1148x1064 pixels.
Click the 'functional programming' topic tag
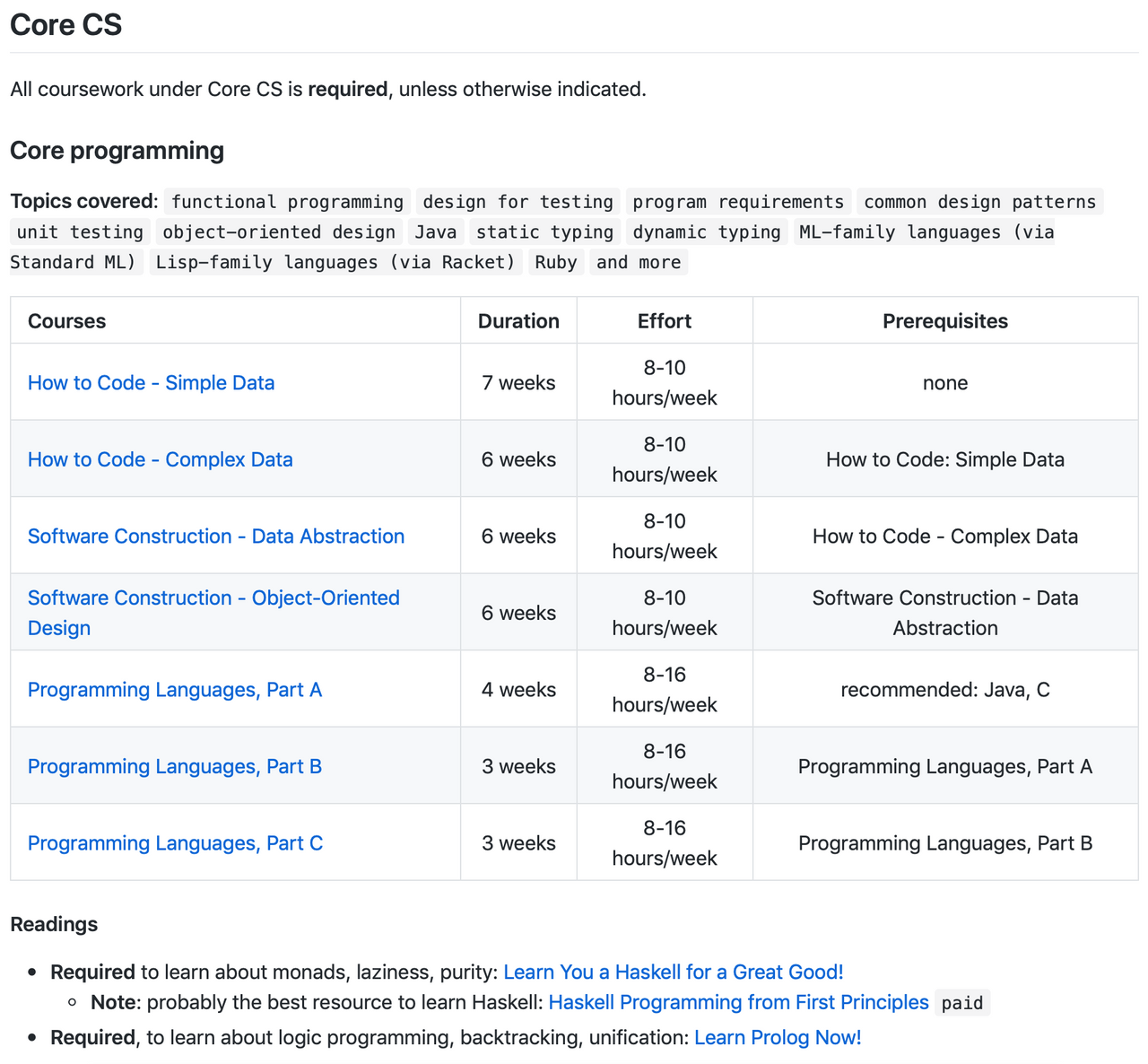(x=287, y=202)
